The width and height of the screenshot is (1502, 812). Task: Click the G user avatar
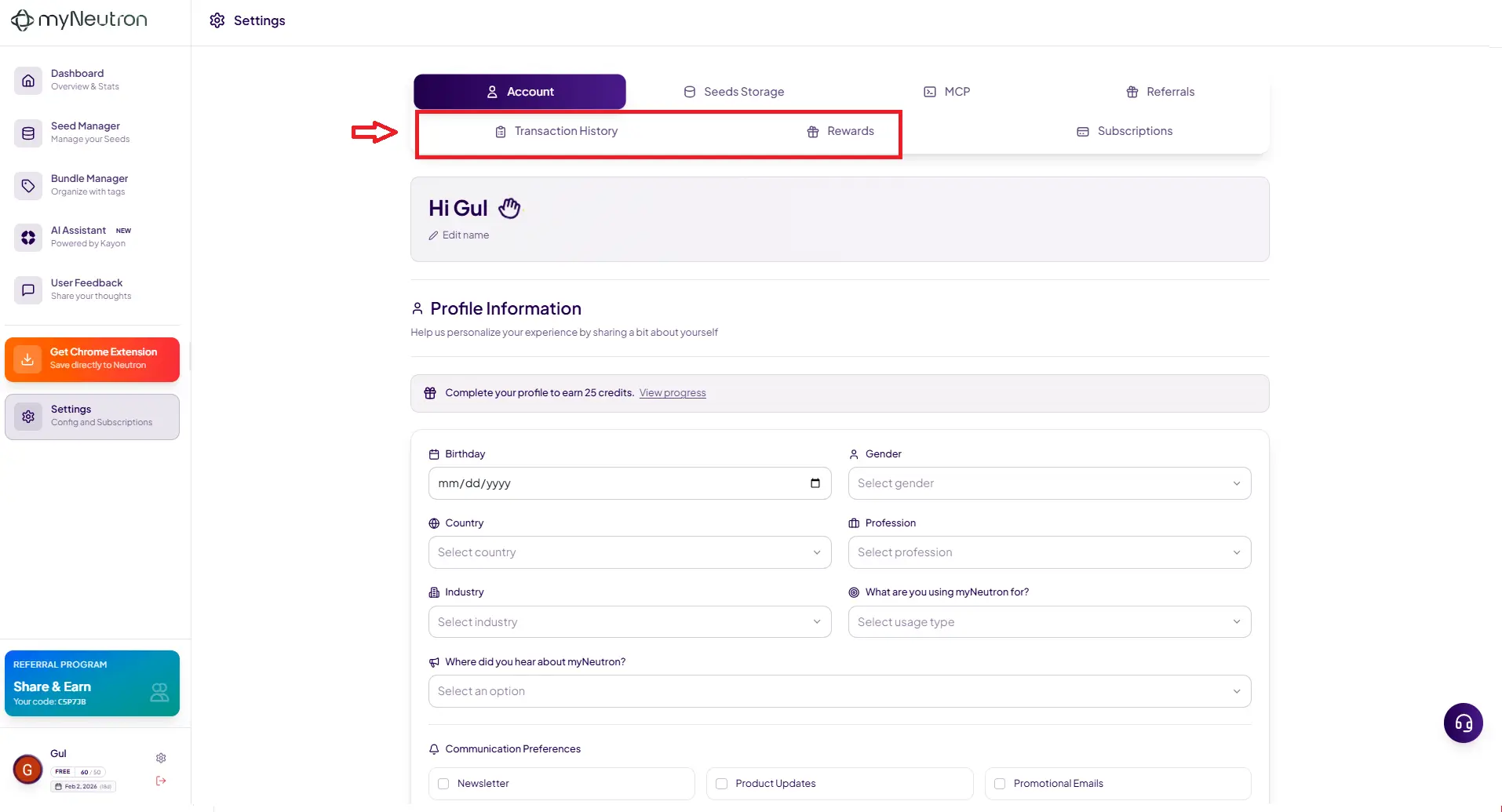coord(27,770)
